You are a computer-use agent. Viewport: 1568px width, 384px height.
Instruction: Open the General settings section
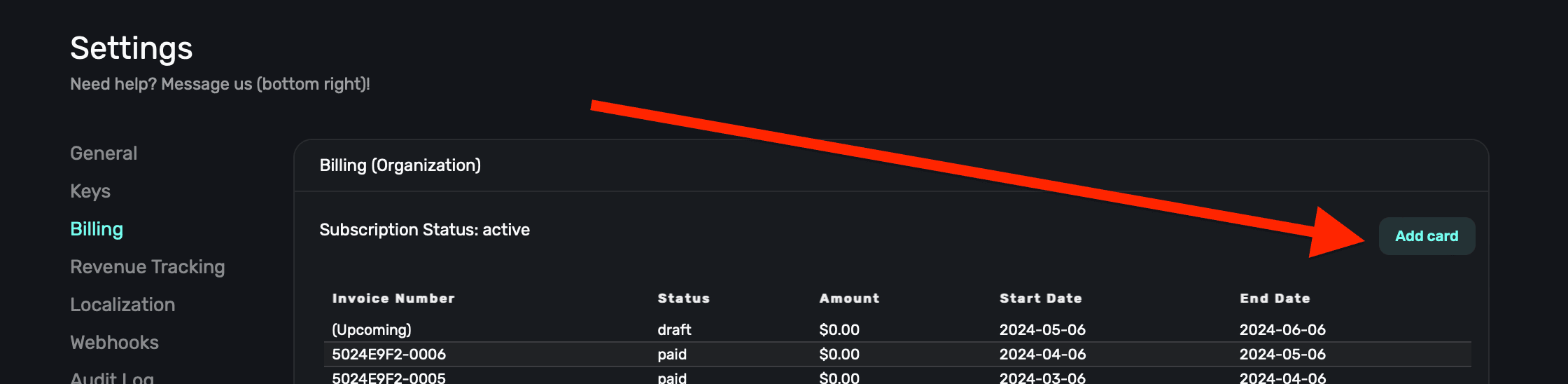(104, 153)
